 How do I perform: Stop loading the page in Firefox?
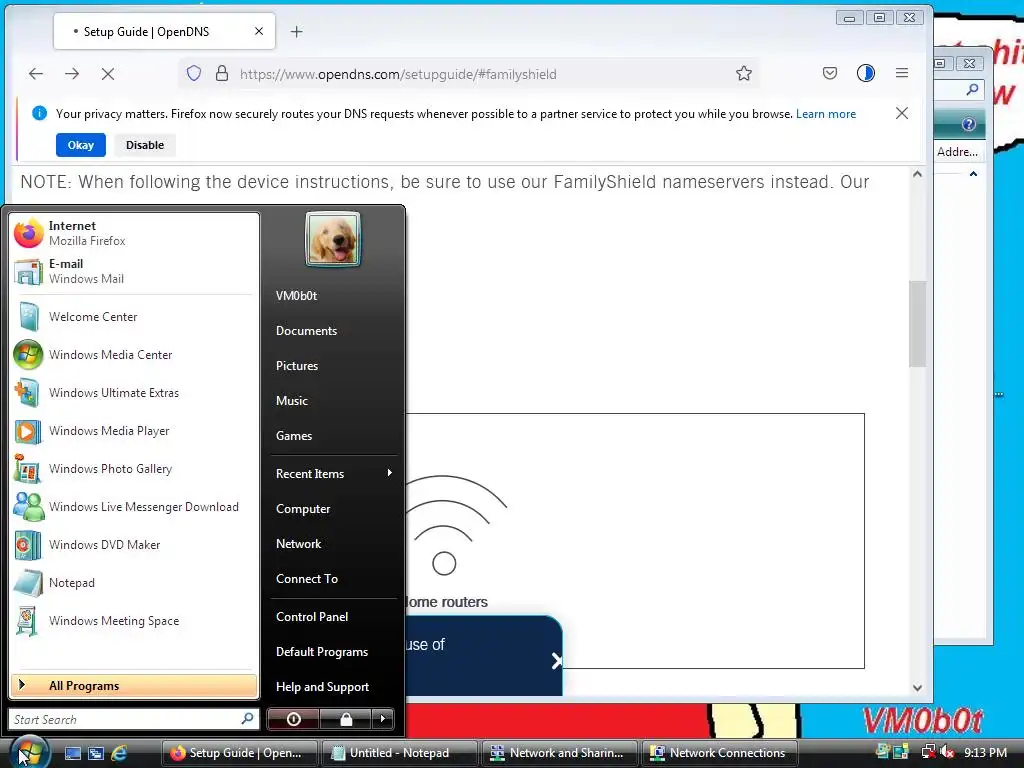108,74
